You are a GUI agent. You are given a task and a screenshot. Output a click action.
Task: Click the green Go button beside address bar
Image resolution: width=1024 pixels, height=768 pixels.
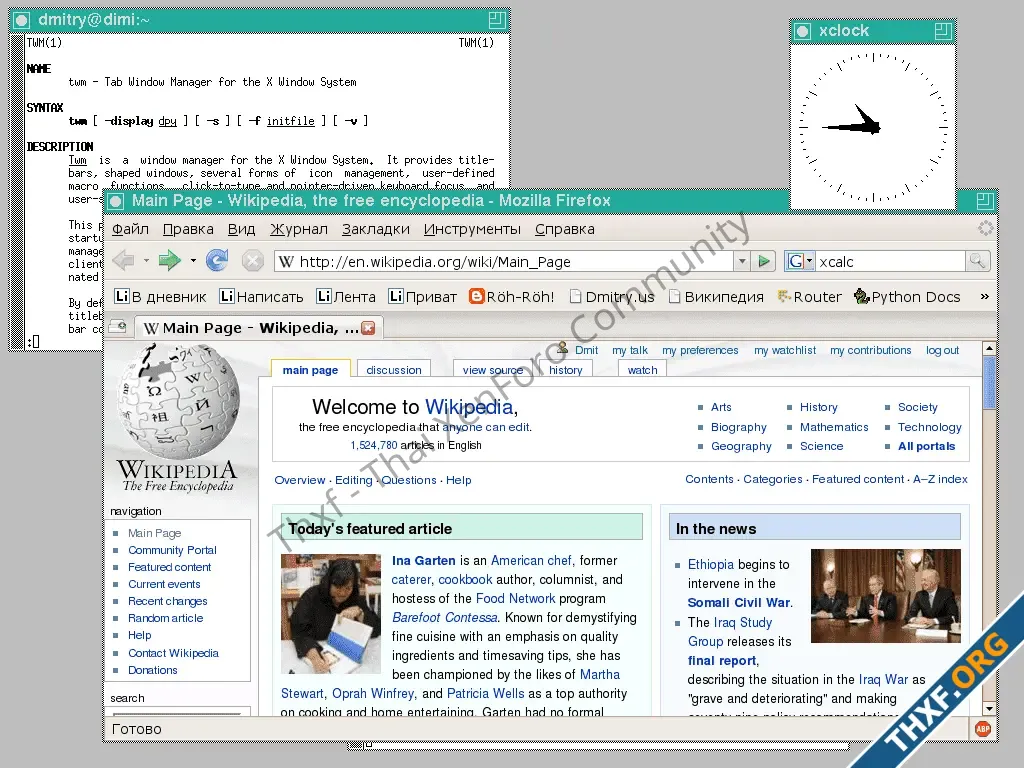[x=763, y=262]
